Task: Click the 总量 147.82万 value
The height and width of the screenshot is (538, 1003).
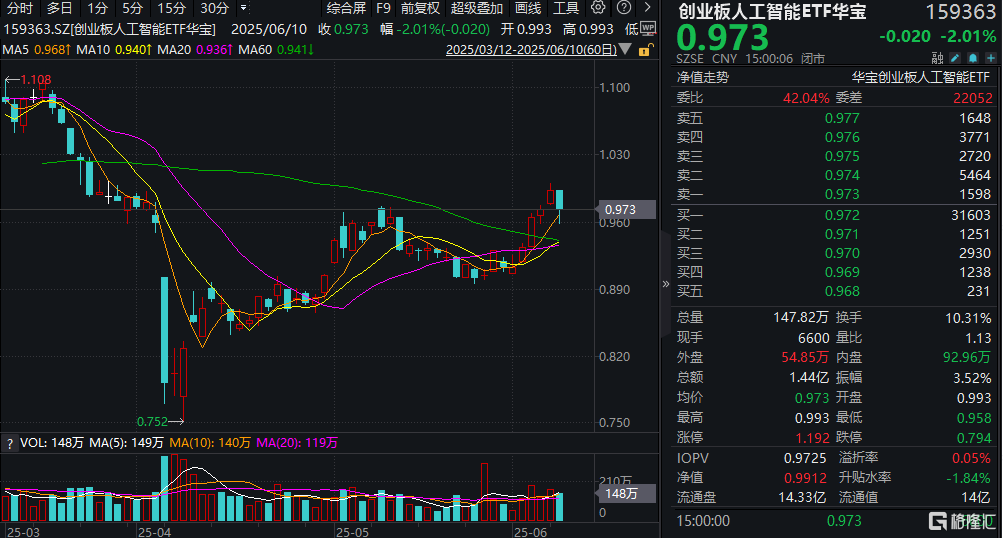Action: click(800, 317)
